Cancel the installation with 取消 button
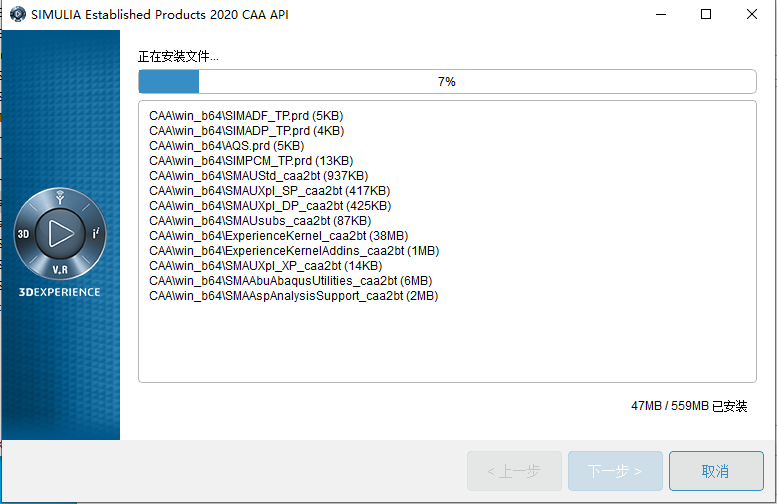Screen dimensions: 777x504 pos(716,471)
